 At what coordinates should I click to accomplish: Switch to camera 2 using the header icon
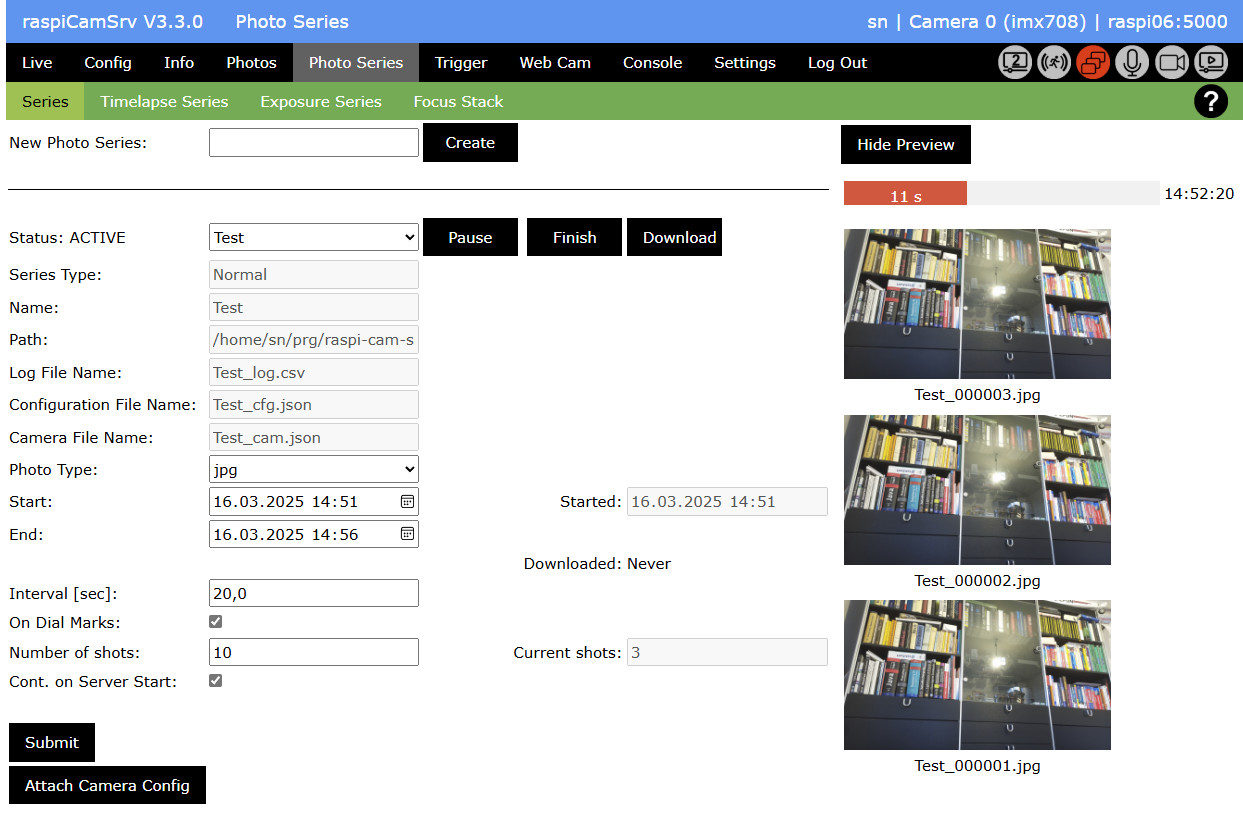click(x=1014, y=62)
